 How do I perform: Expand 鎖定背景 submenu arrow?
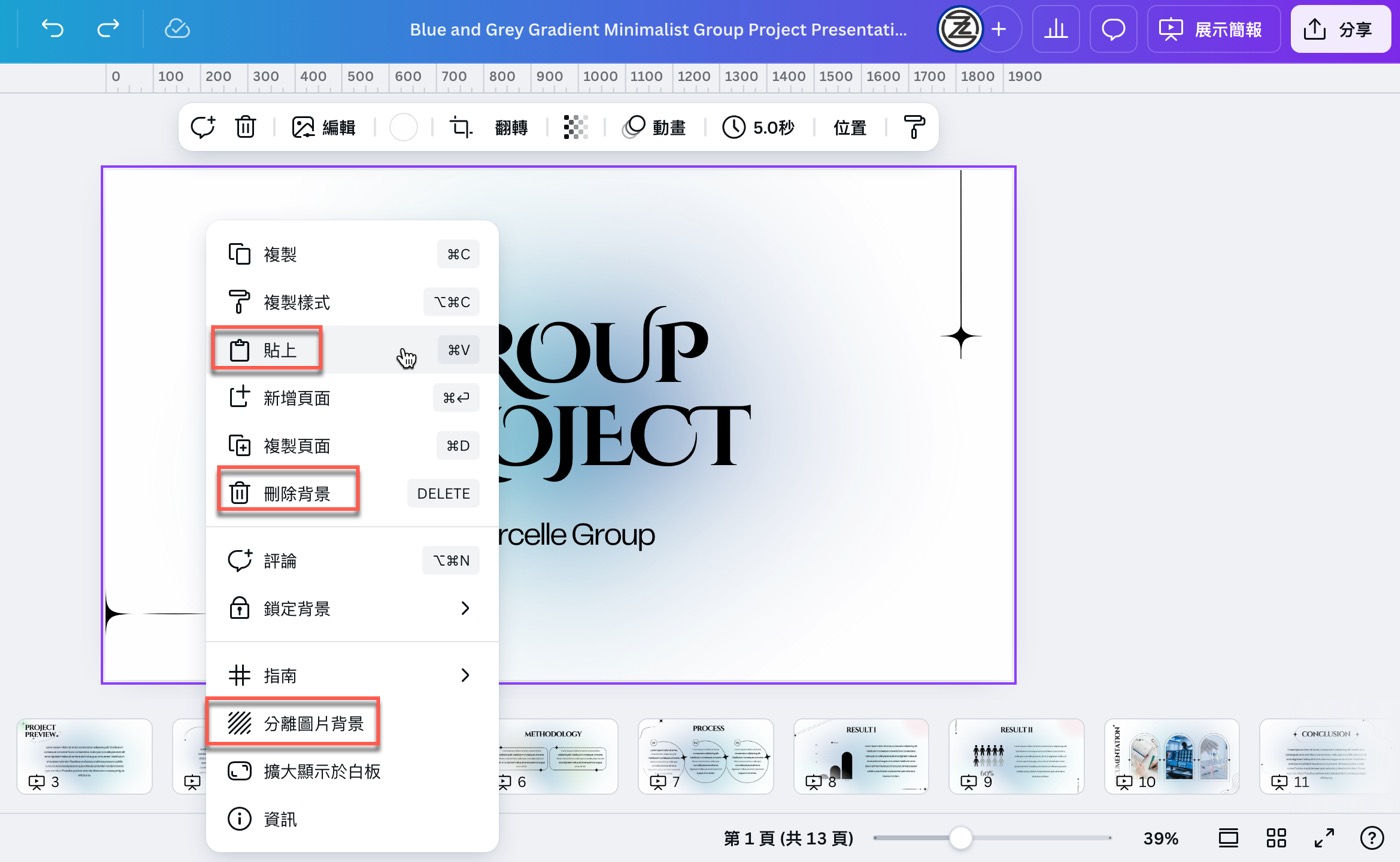point(465,608)
